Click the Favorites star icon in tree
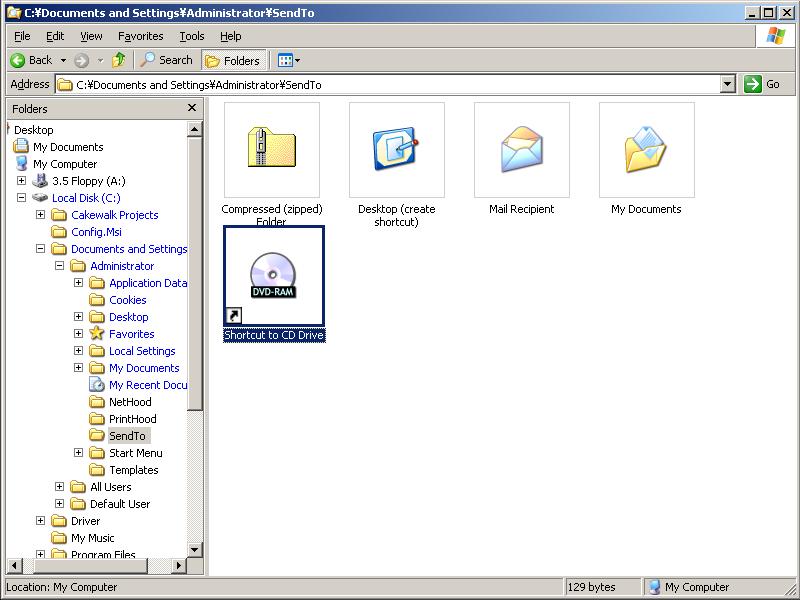This screenshot has width=800, height=600. pyautogui.click(x=97, y=334)
